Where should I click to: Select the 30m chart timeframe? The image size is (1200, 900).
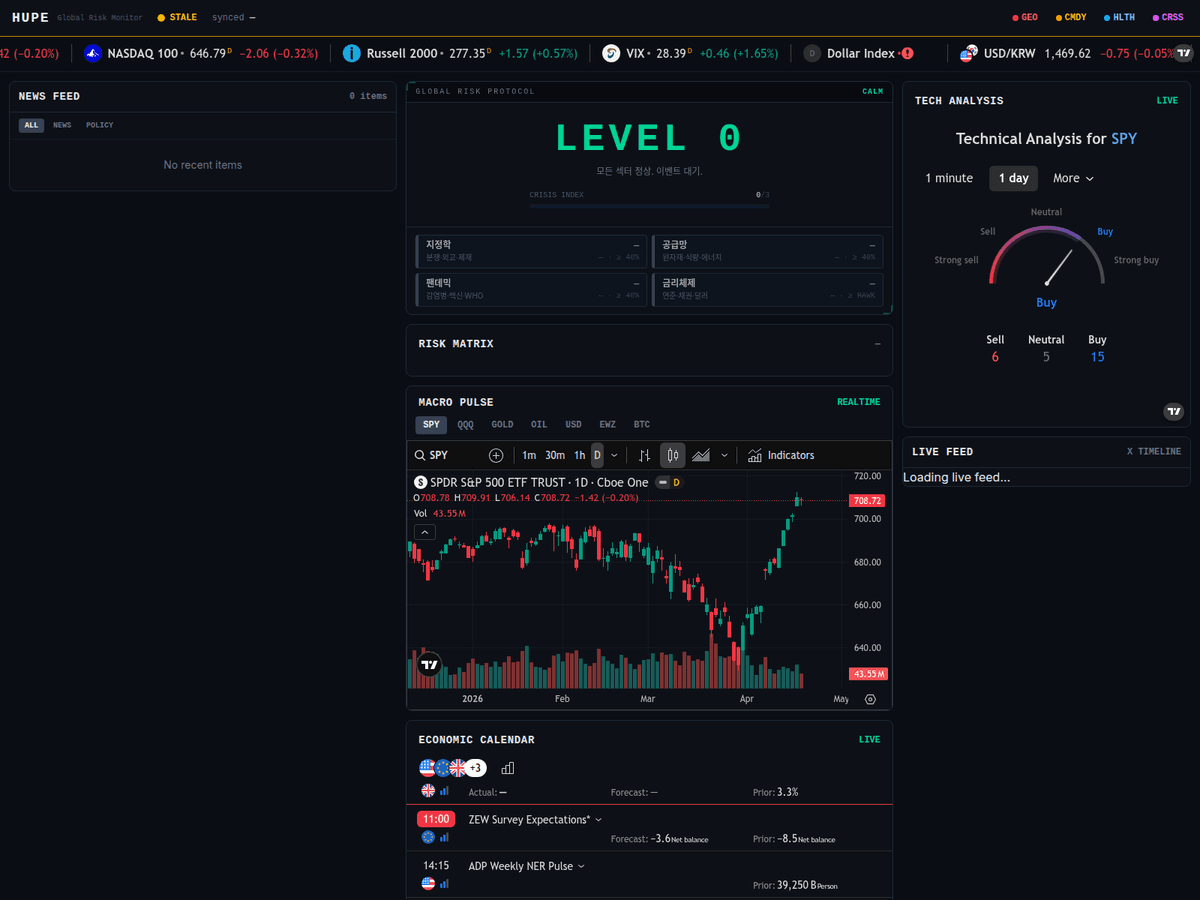(555, 455)
